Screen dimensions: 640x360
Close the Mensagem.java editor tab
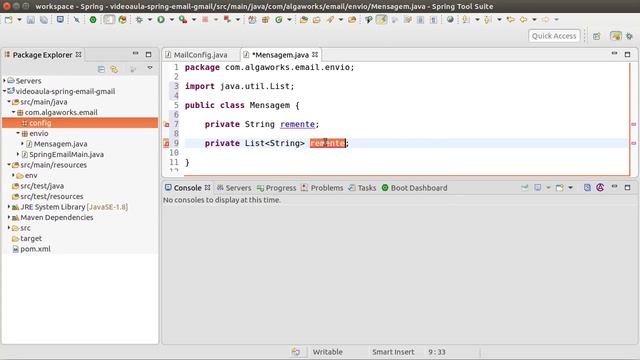[315, 54]
